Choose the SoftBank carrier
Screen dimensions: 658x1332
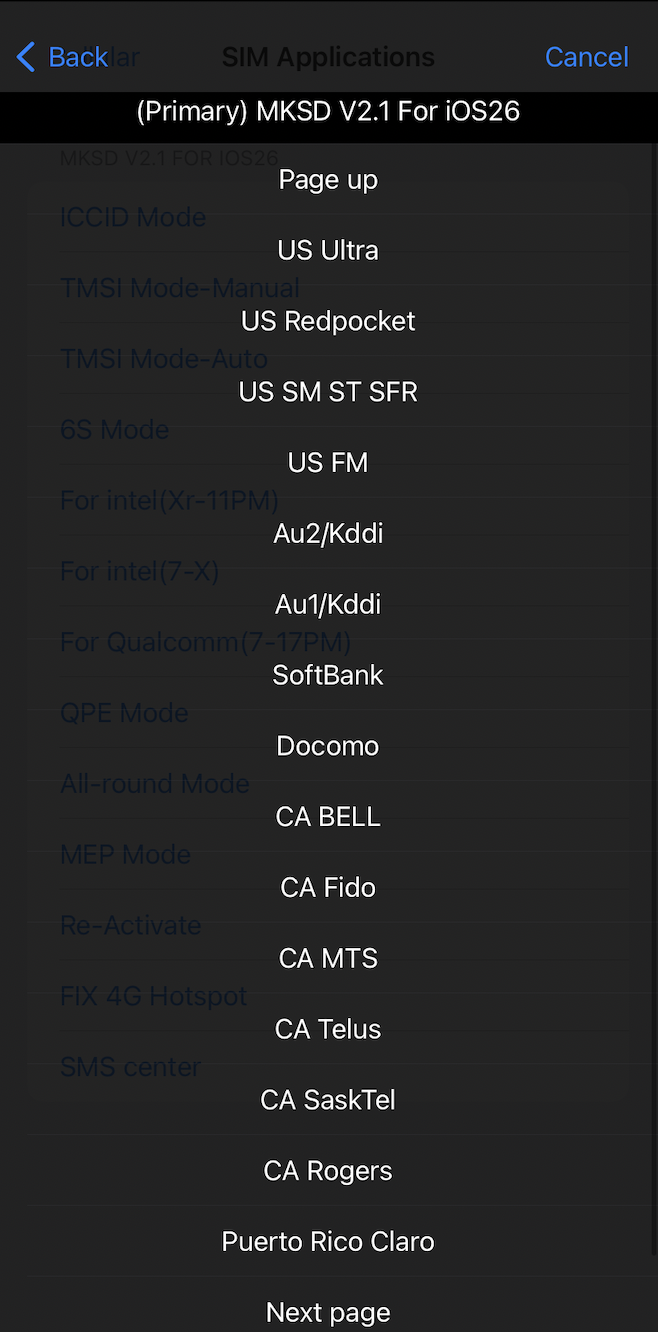328,676
